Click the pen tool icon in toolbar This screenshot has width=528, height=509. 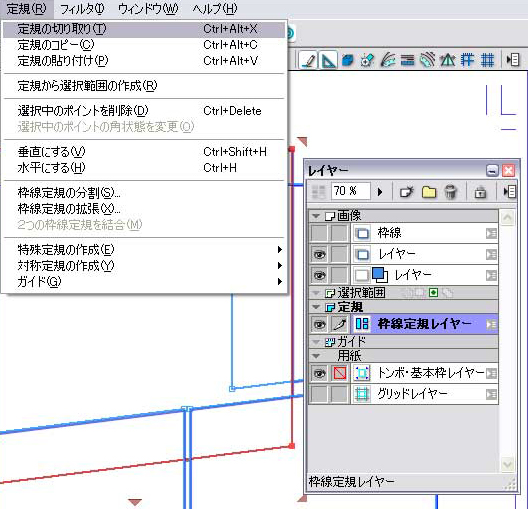308,60
